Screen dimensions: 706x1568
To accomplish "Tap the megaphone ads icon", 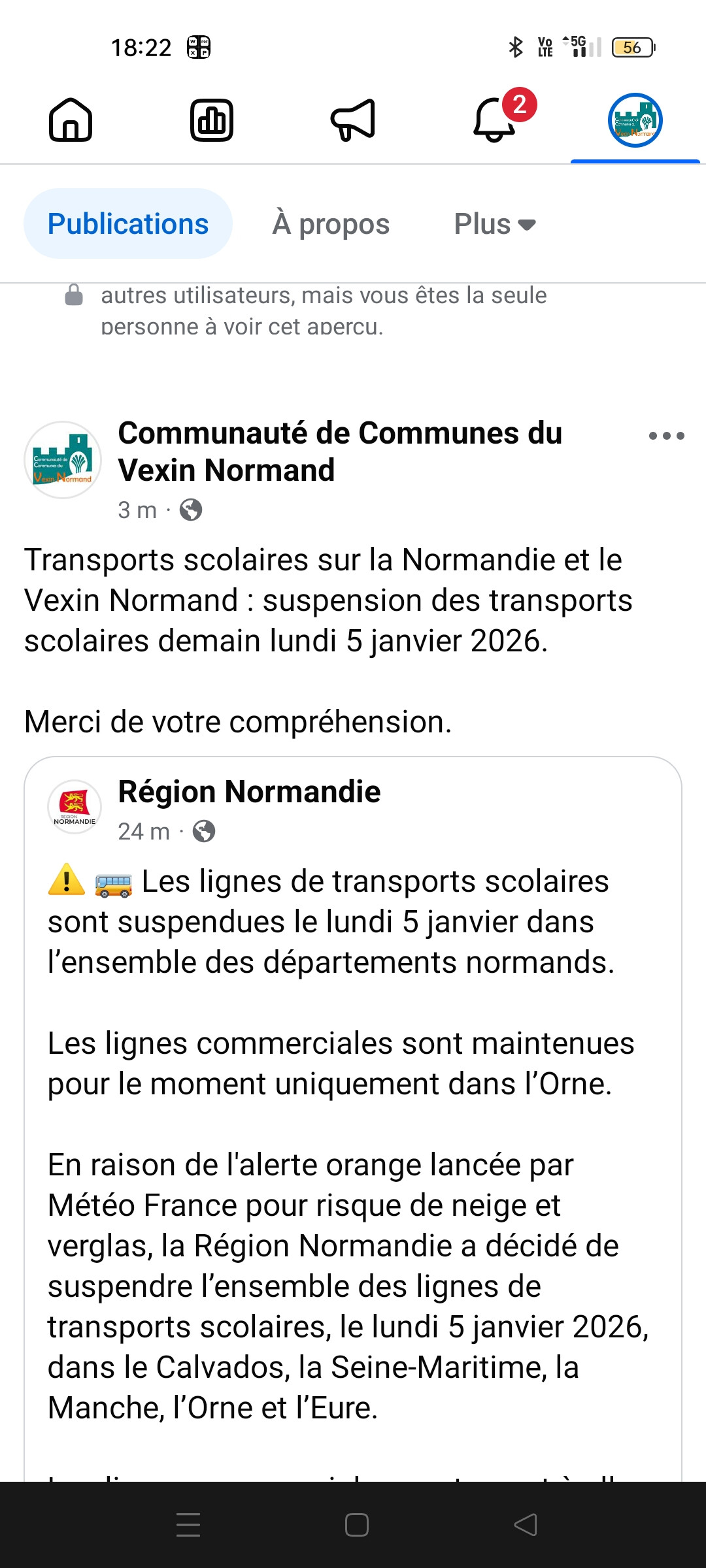I will (353, 120).
